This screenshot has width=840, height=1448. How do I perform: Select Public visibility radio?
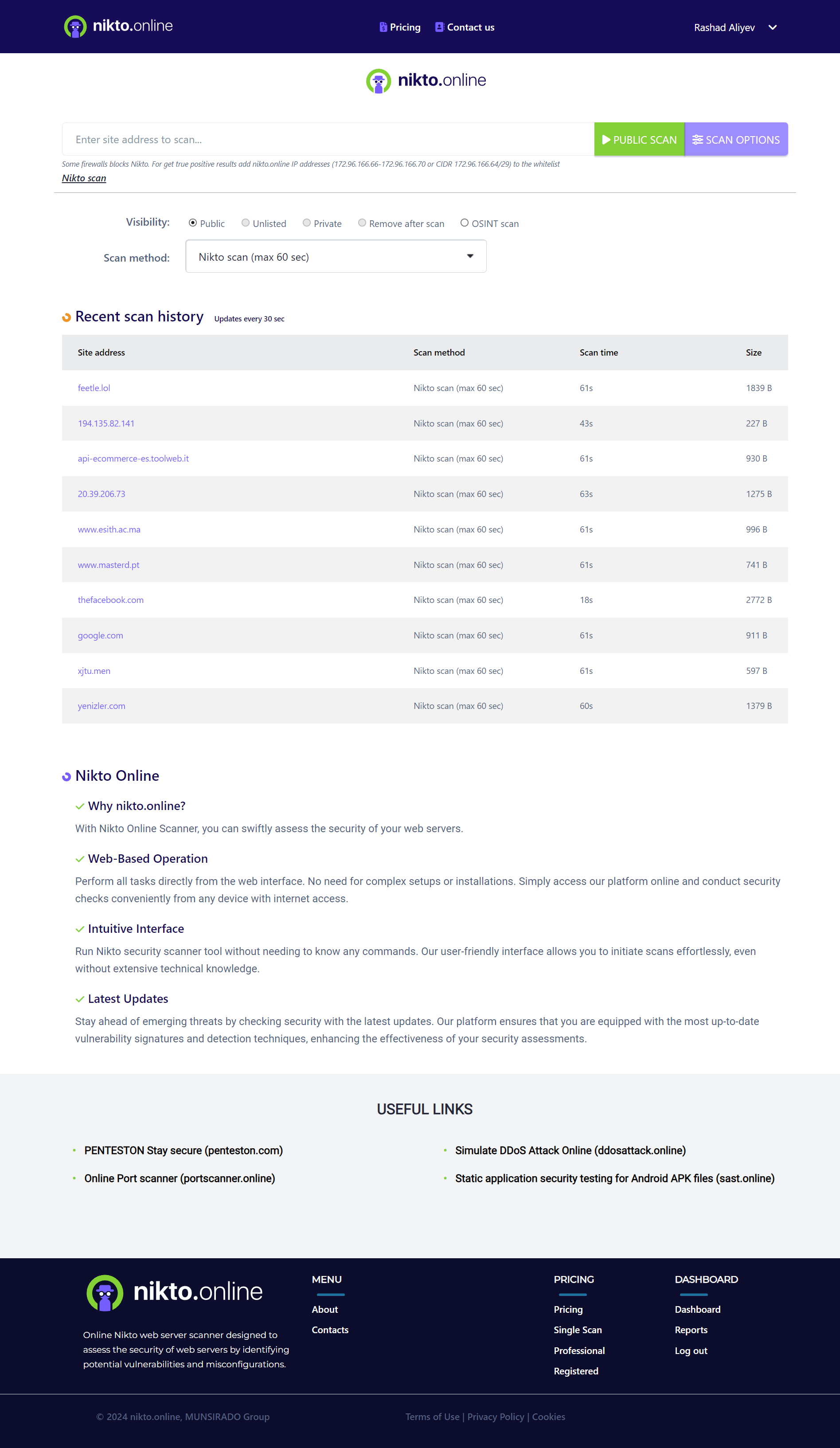(192, 223)
